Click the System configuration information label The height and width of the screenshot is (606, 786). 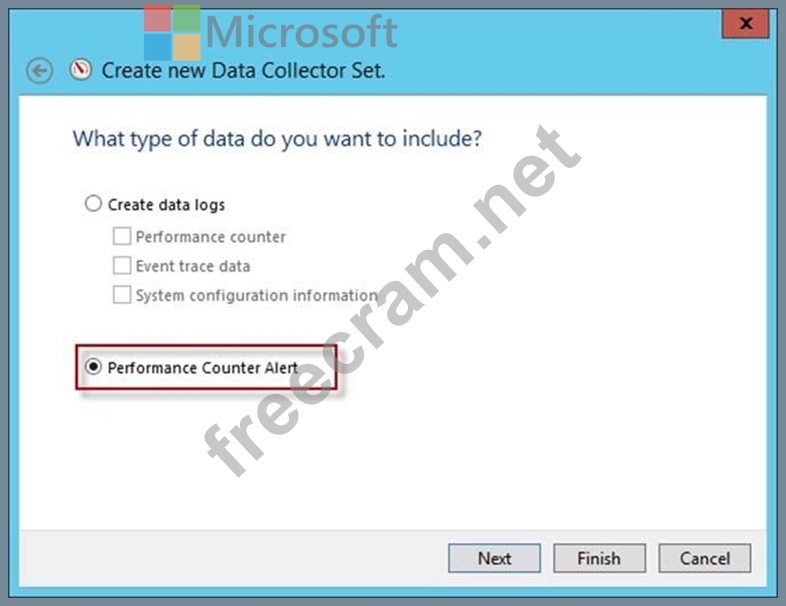[257, 295]
